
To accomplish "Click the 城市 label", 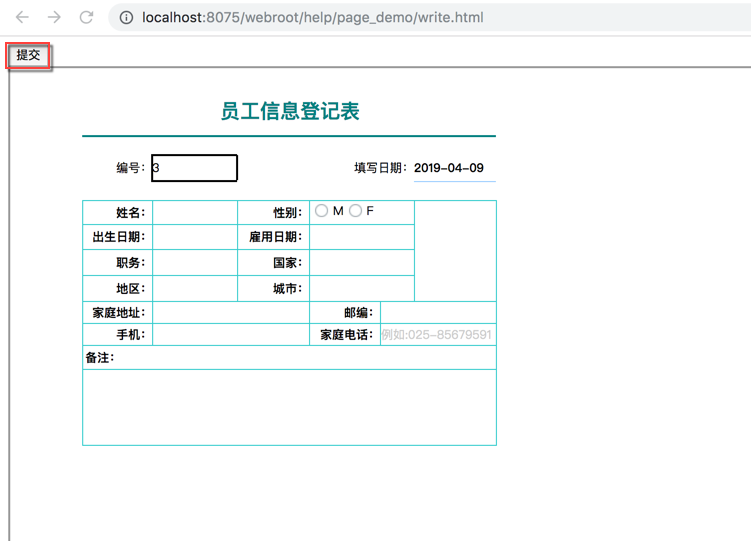I will 287,289.
